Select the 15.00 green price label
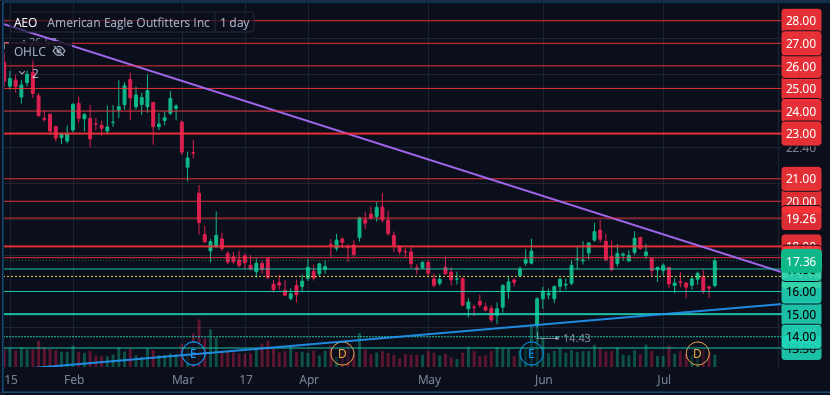 (x=801, y=314)
